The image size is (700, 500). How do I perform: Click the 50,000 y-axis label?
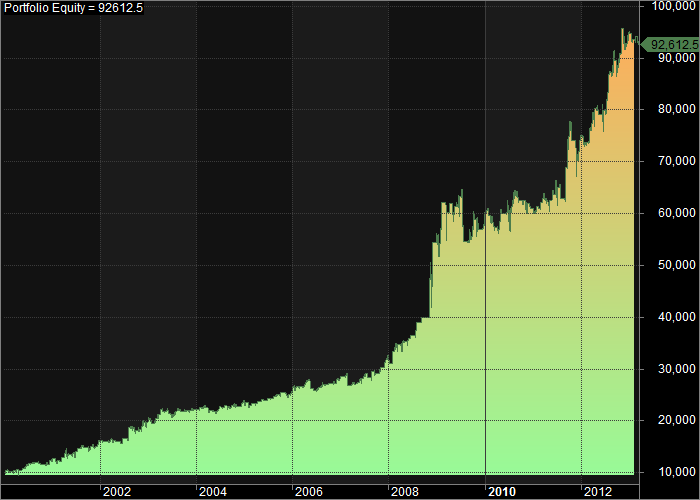[677, 265]
